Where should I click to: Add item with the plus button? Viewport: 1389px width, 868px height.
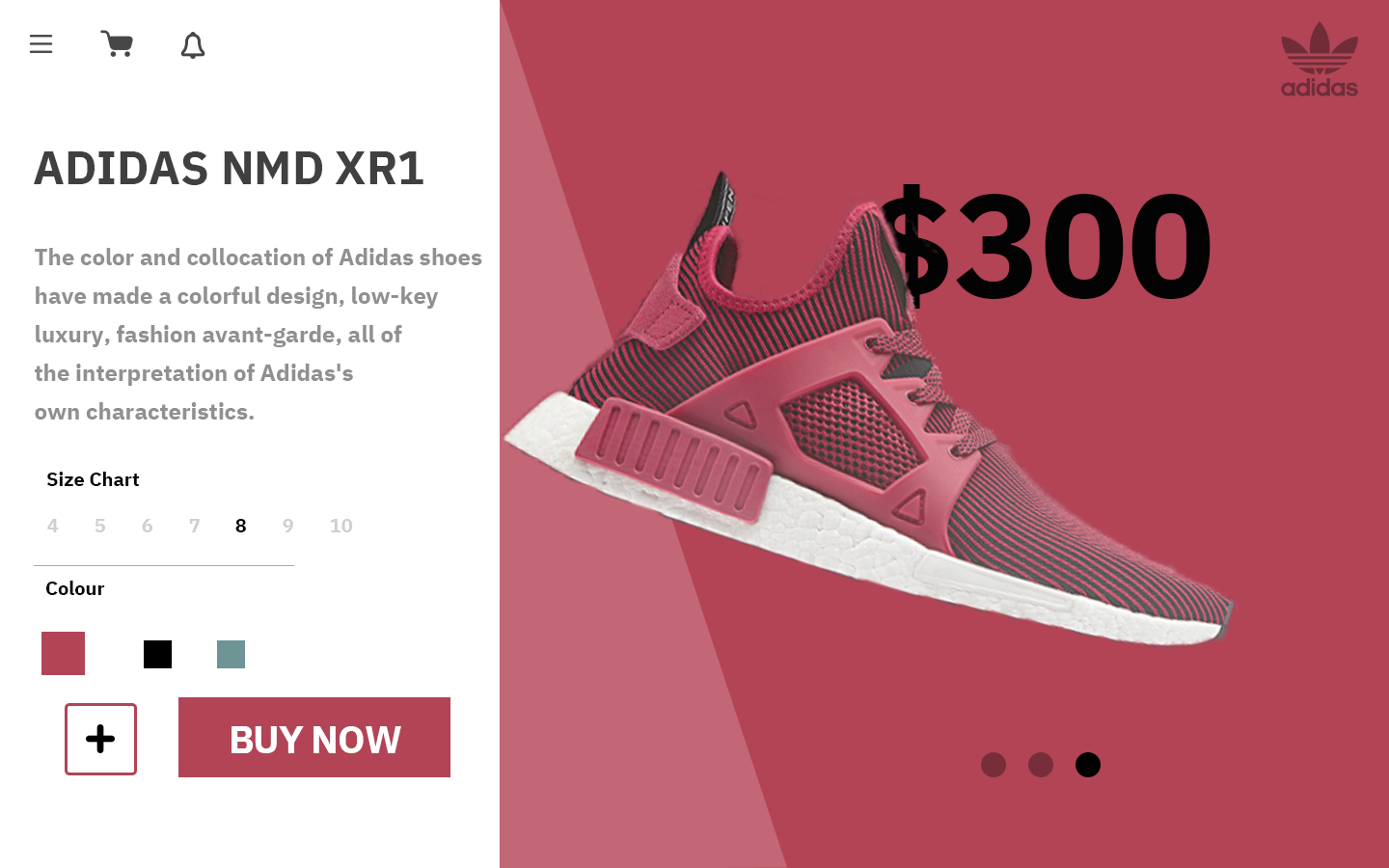tap(100, 739)
